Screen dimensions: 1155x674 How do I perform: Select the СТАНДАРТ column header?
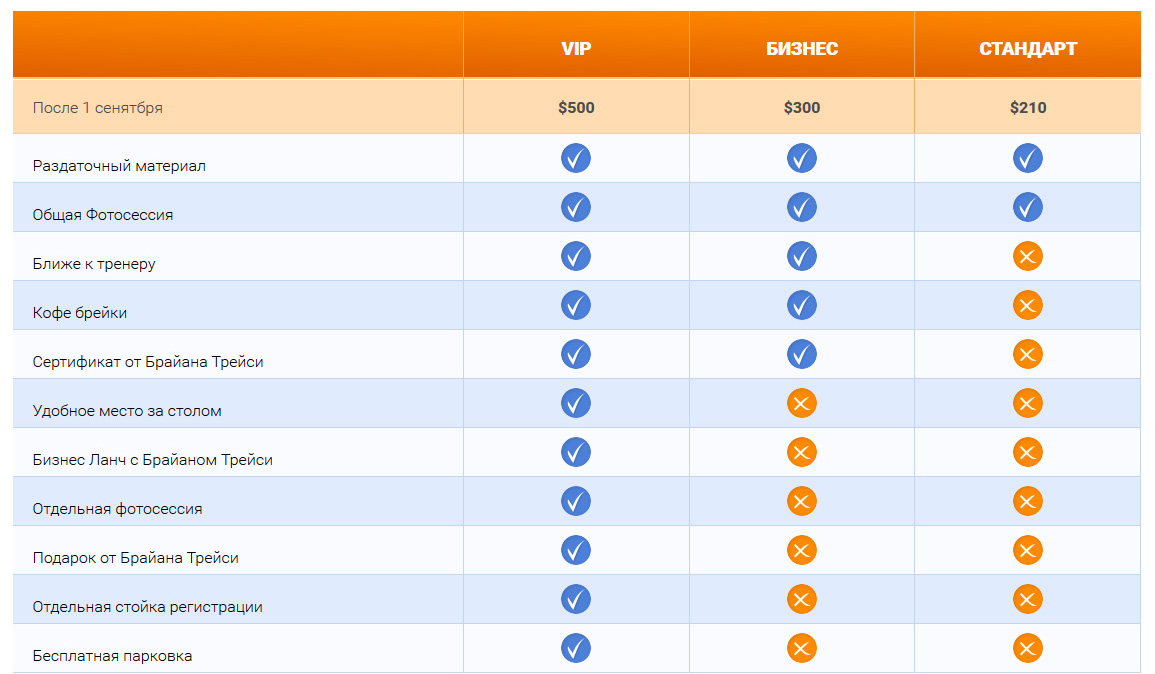coord(1028,49)
